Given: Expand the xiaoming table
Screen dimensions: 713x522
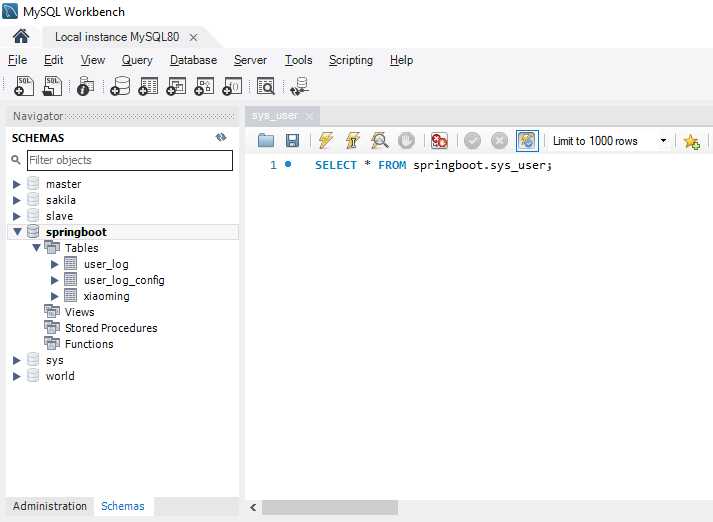Looking at the screenshot, I should point(55,296).
